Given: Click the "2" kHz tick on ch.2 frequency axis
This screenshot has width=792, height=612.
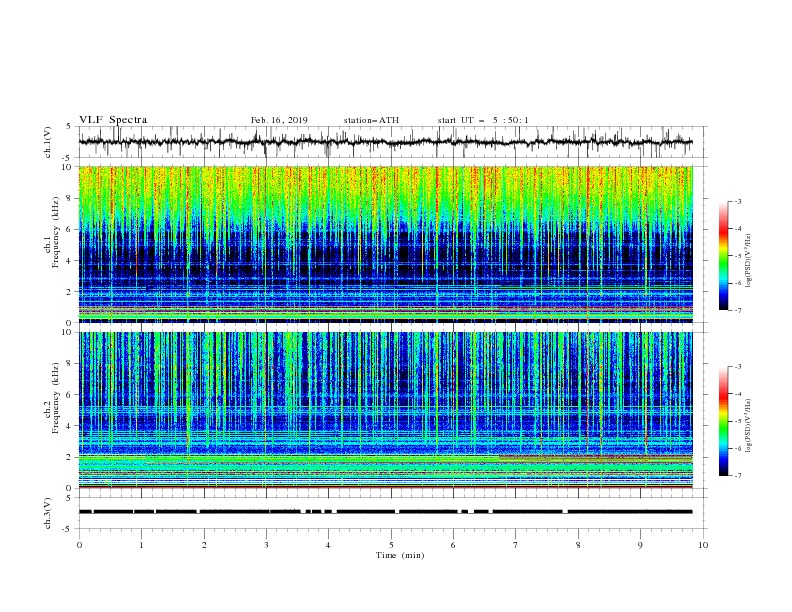Looking at the screenshot, I should tap(69, 457).
